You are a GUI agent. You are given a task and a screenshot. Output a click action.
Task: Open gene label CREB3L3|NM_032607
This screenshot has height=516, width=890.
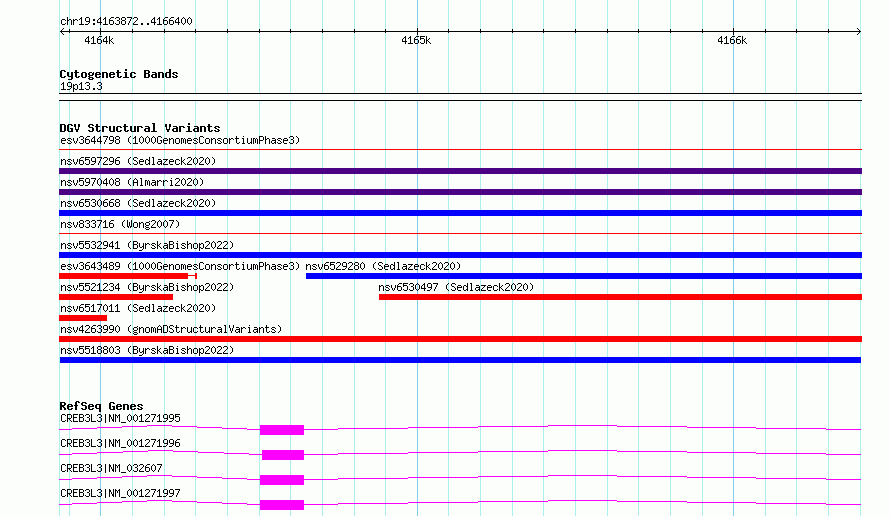click(111, 468)
